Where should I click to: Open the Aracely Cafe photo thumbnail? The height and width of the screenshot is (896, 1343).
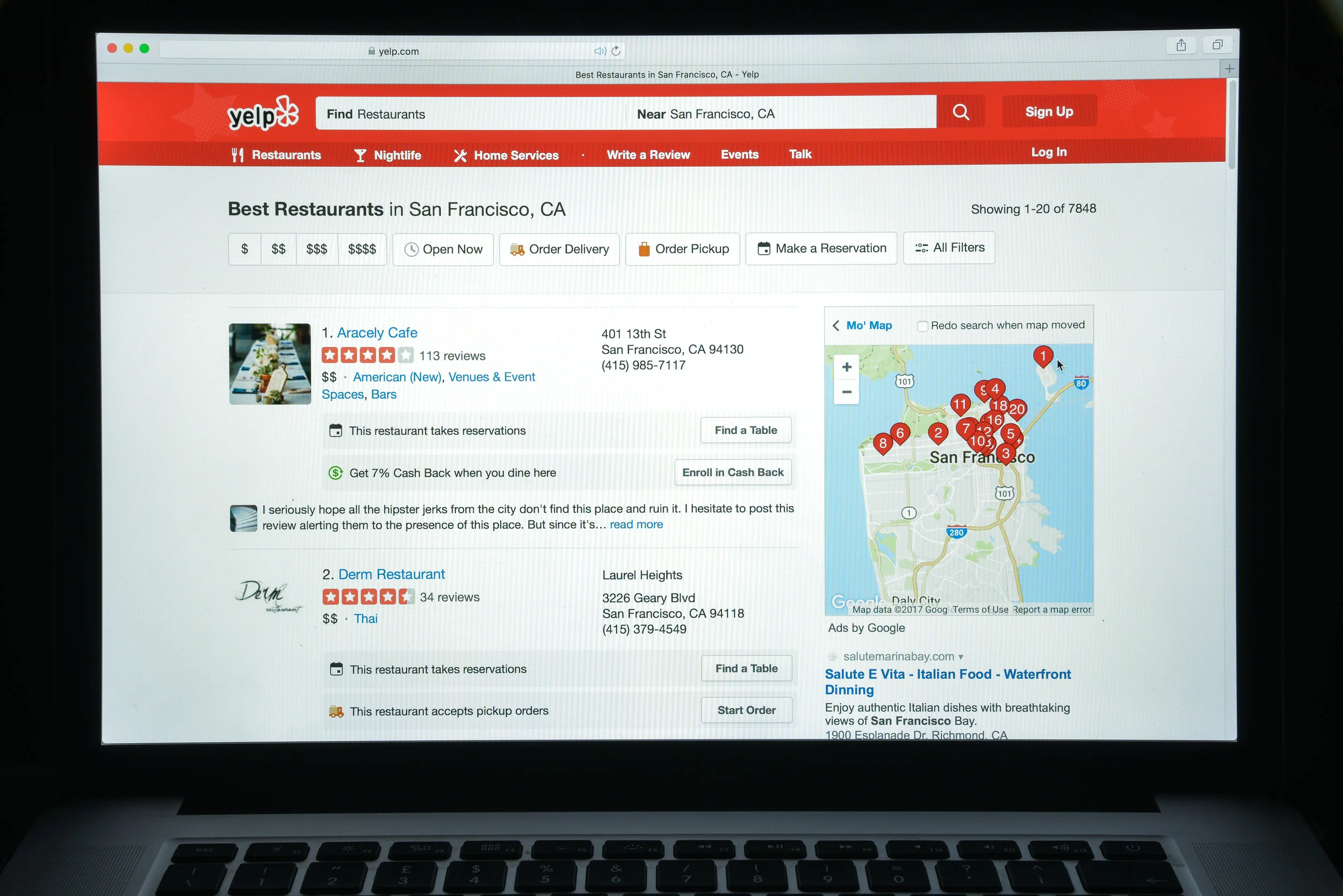[270, 364]
